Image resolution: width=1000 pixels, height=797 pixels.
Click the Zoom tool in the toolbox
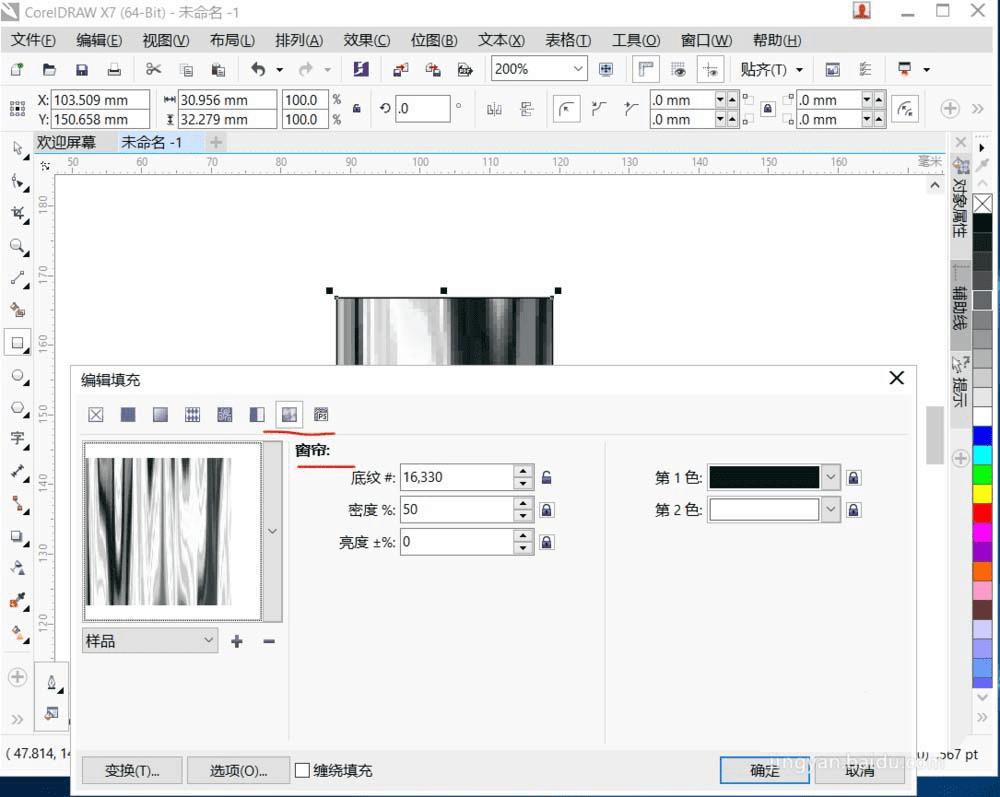tap(18, 246)
